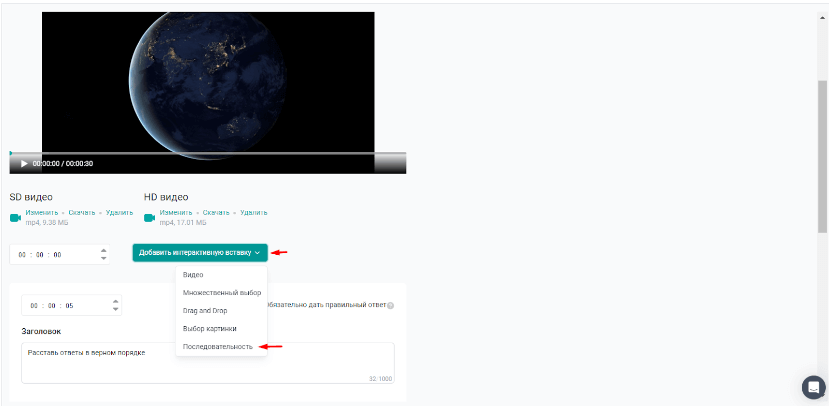Decrease the first time field with the down arrow
Screen dimensions: 829x406
tap(104, 259)
